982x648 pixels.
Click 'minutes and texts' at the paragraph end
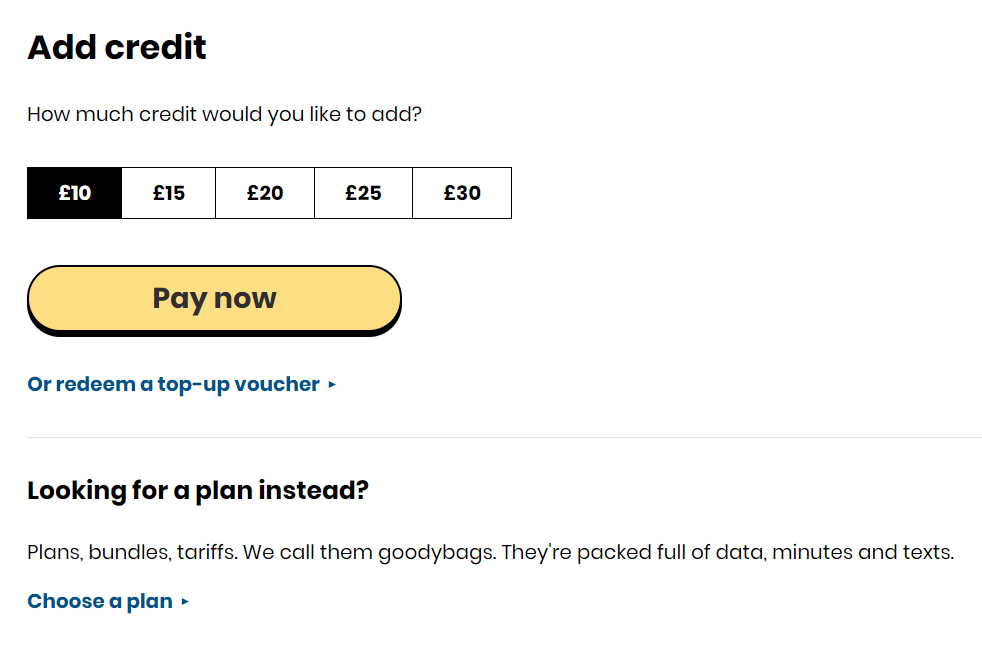tap(863, 552)
